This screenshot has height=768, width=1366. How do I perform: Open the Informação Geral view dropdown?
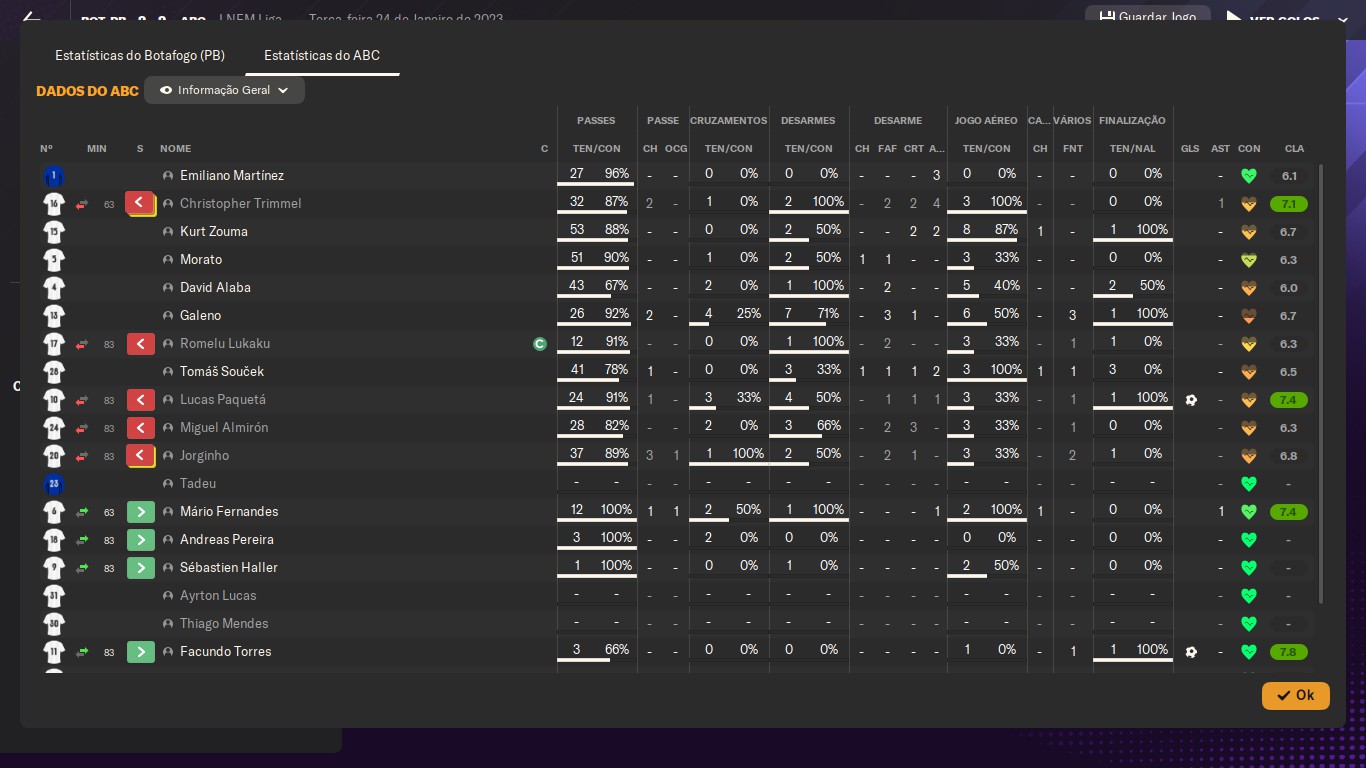coord(224,90)
